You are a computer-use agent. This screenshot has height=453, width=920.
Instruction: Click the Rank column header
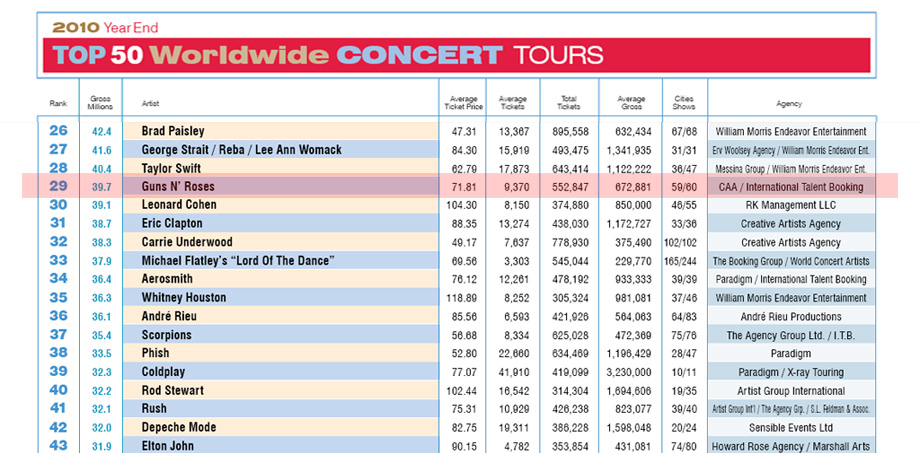(58, 104)
